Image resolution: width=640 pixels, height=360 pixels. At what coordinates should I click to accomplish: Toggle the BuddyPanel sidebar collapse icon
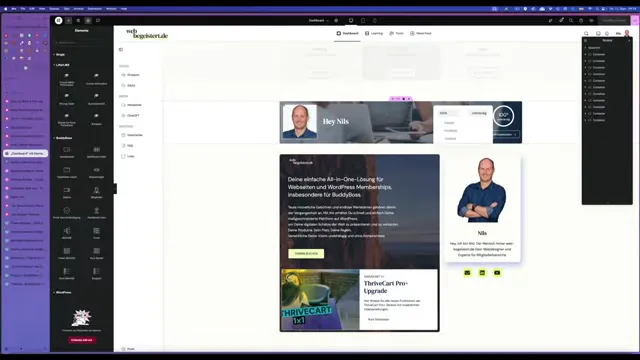click(121, 49)
